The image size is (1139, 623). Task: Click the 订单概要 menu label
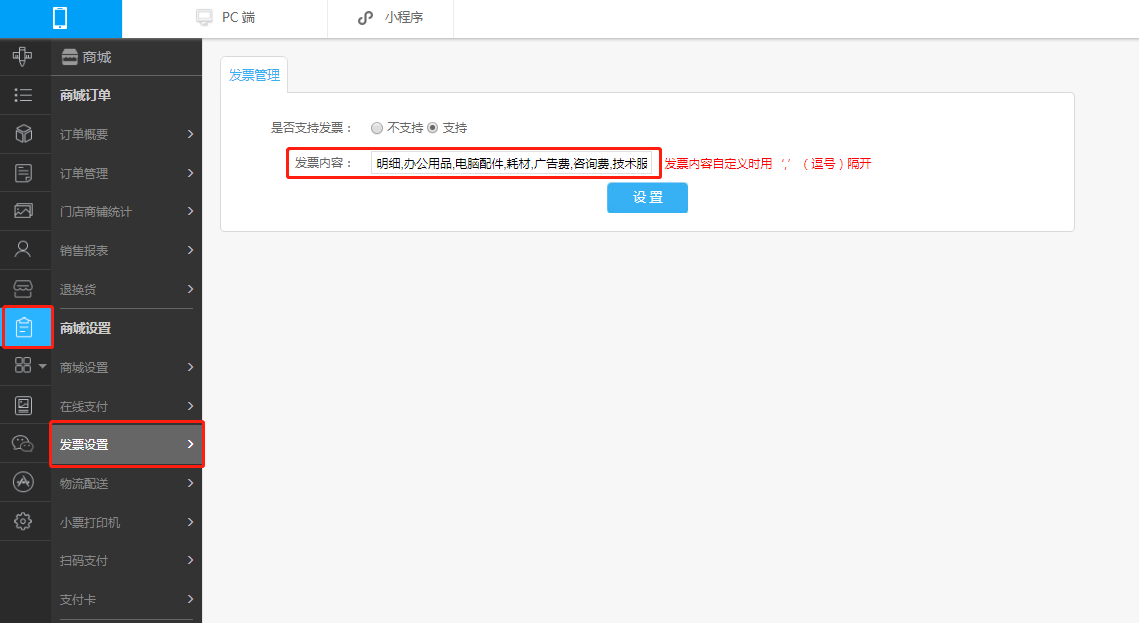pyautogui.click(x=84, y=134)
